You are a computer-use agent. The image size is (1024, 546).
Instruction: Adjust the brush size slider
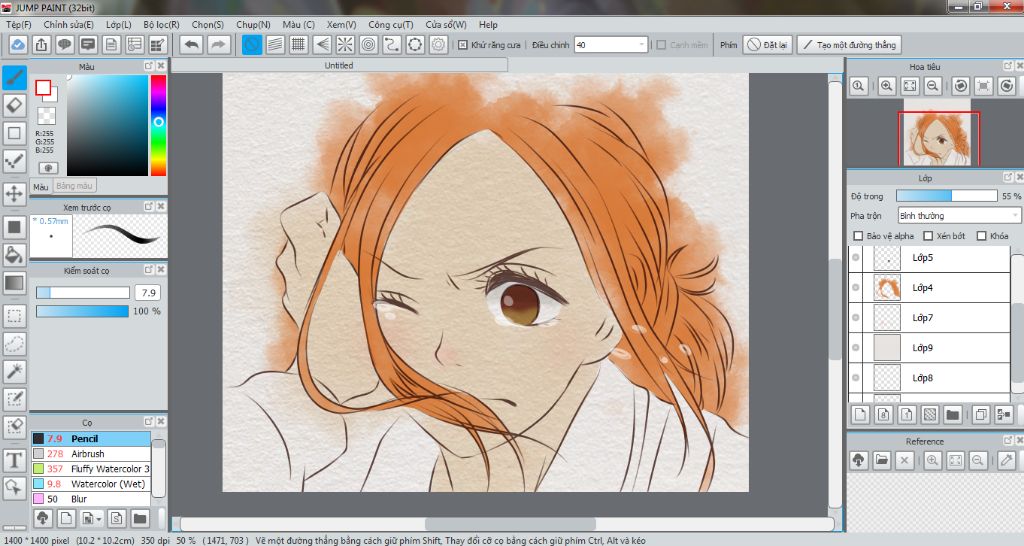pos(82,293)
